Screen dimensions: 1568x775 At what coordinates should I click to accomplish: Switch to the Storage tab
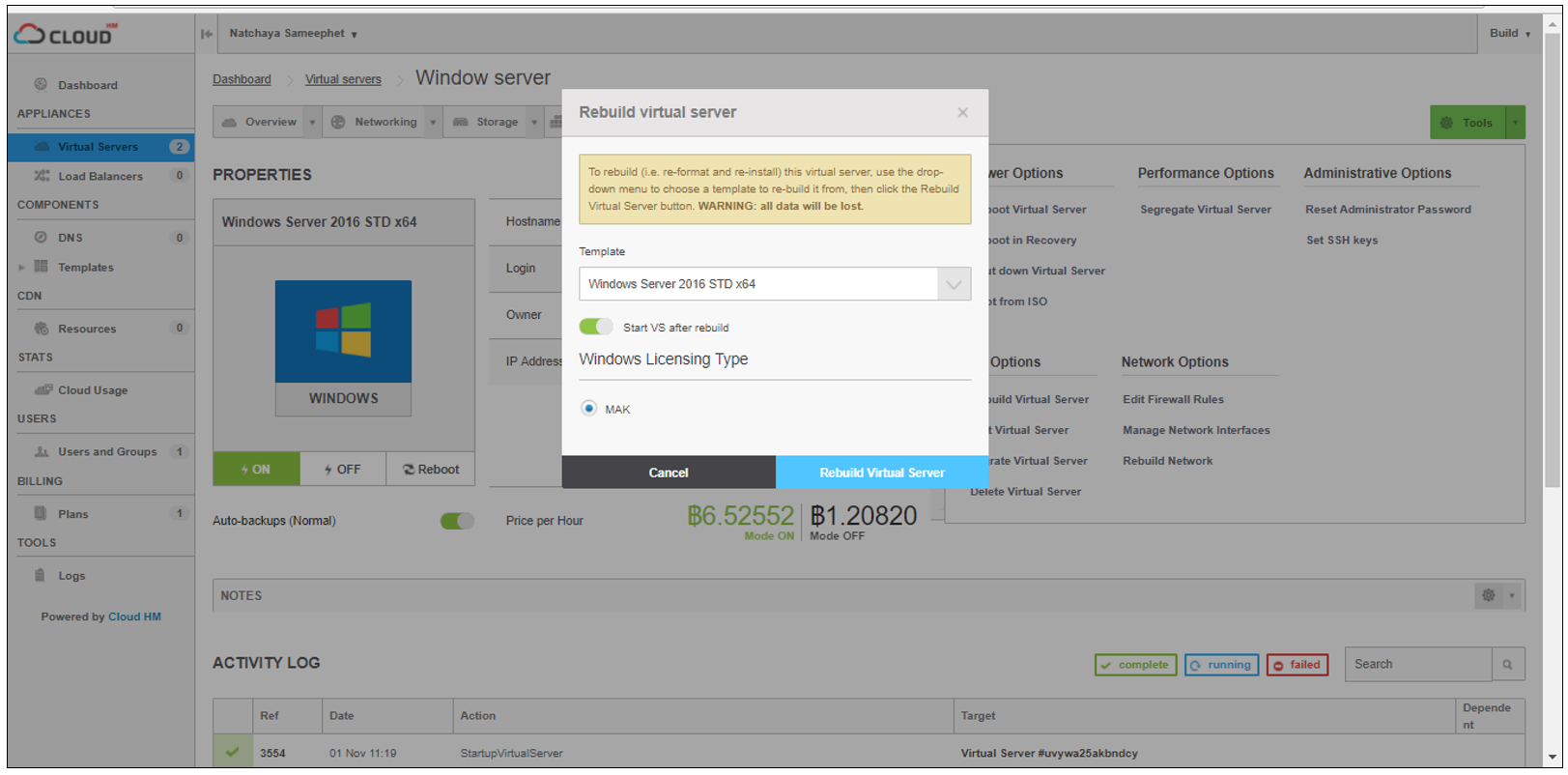(x=486, y=123)
